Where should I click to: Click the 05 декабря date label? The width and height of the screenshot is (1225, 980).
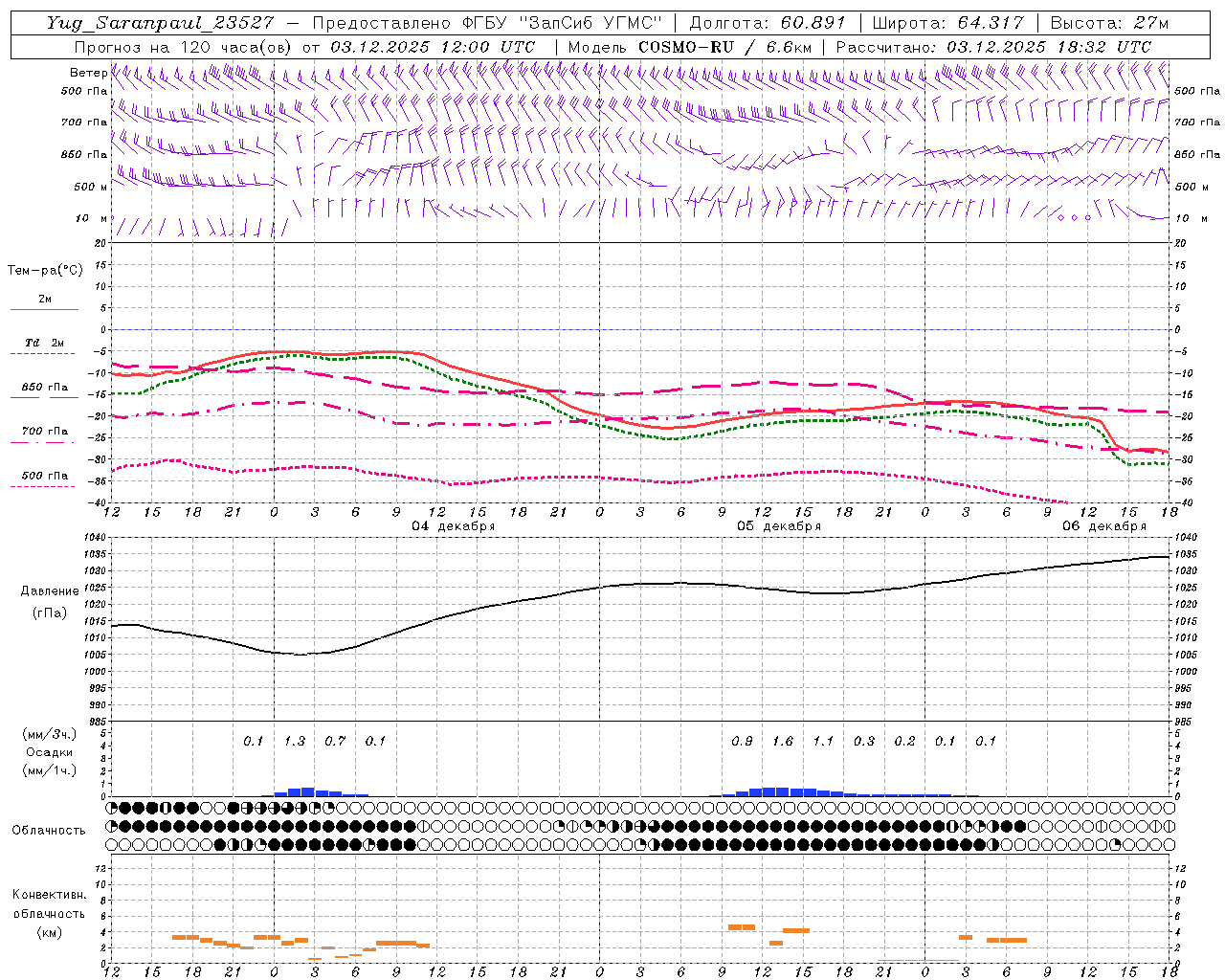[x=779, y=526]
